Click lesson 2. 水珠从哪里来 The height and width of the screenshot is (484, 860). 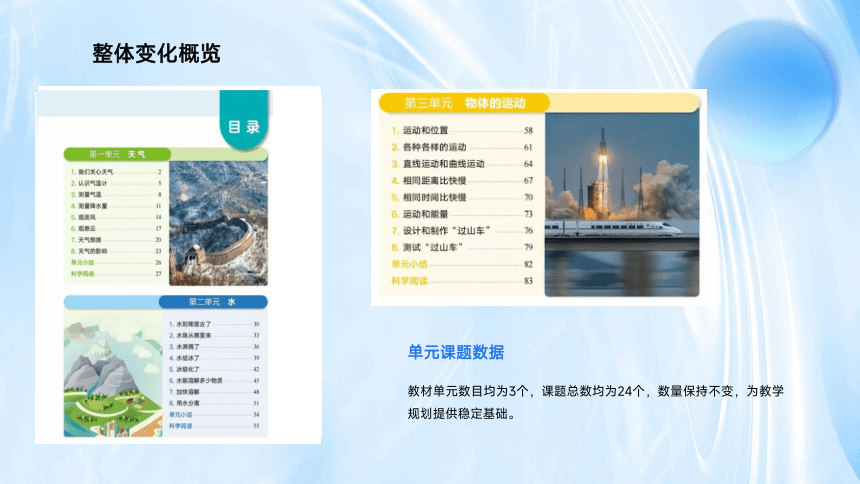coord(214,335)
